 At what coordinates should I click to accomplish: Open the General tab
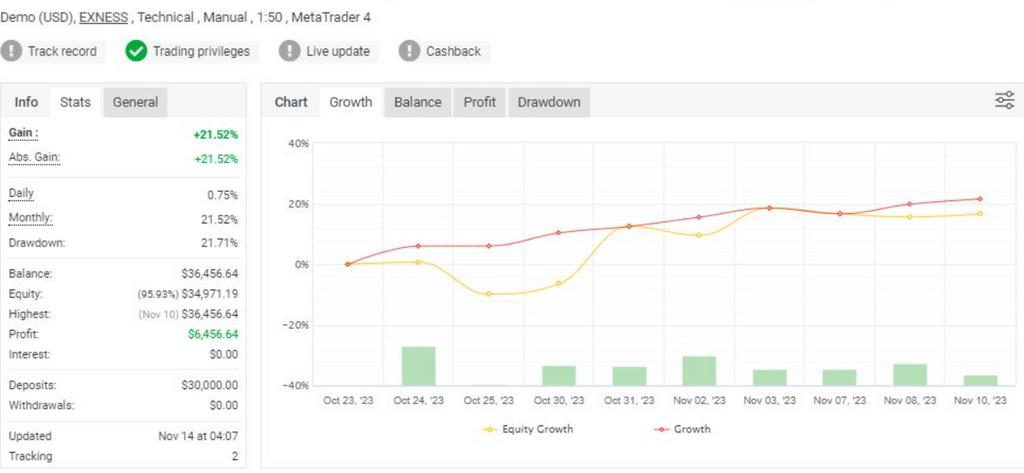click(135, 102)
